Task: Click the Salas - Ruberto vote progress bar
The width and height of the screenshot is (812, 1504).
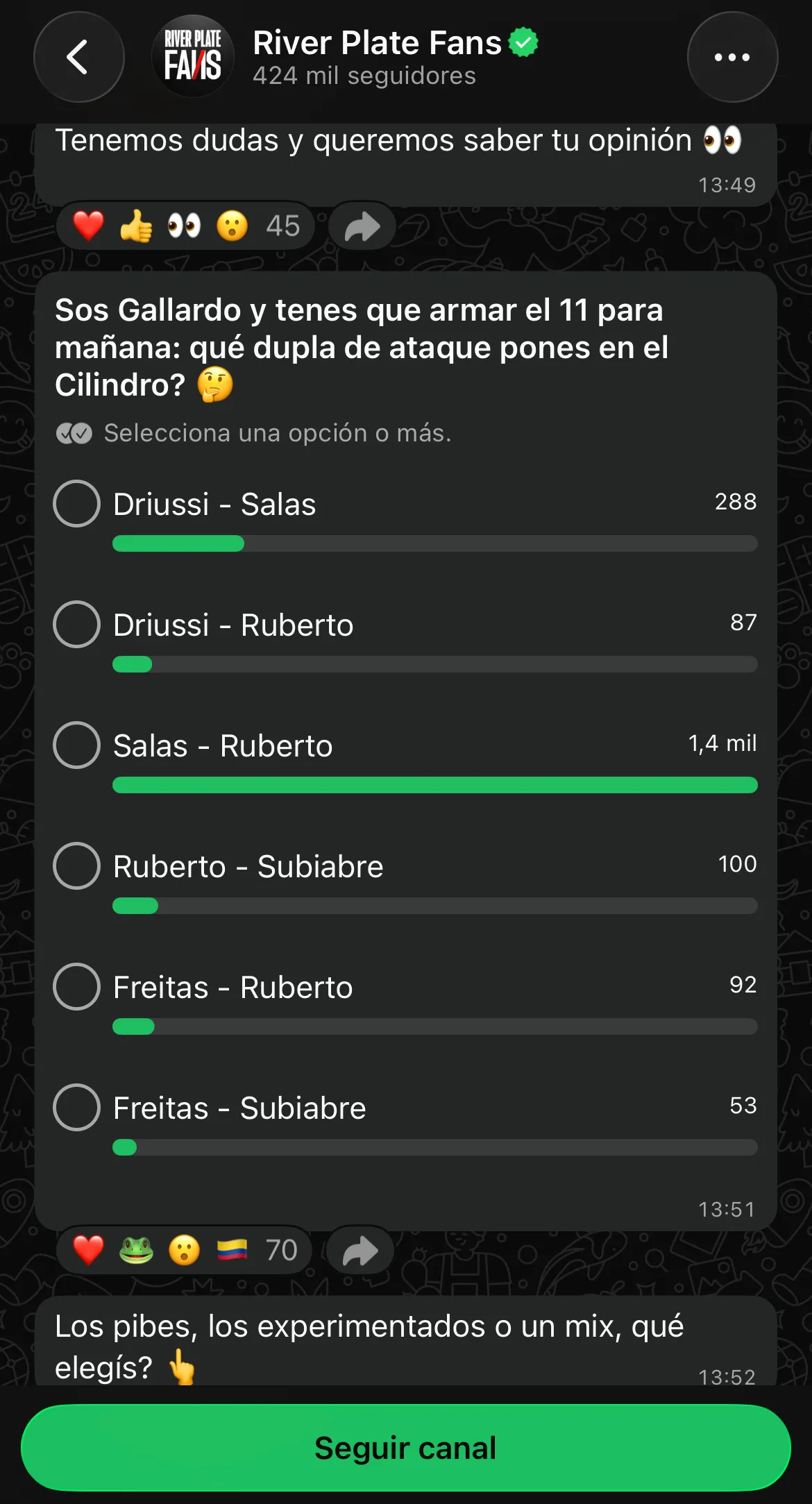Action: click(x=434, y=785)
